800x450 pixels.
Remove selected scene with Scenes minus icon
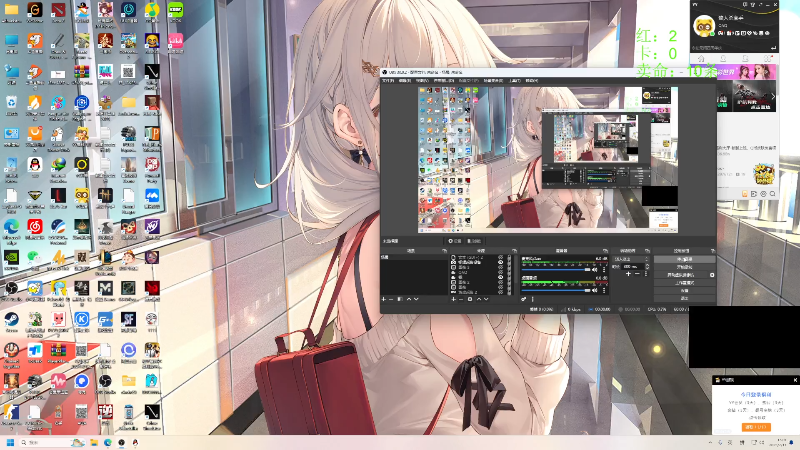(x=391, y=299)
